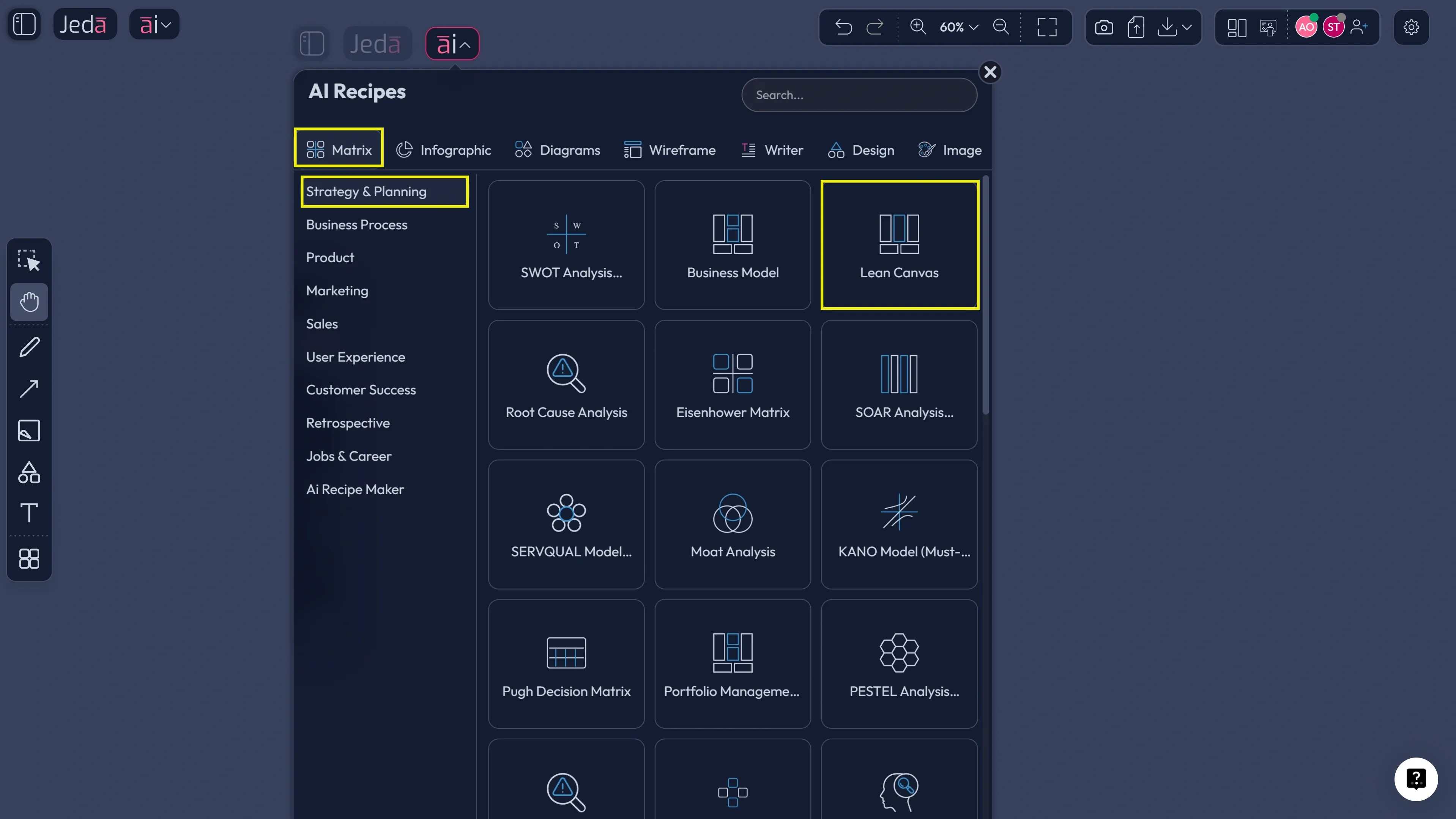This screenshot has width=1456, height=819.
Task: Toggle fullscreen mode
Action: [x=1047, y=27]
